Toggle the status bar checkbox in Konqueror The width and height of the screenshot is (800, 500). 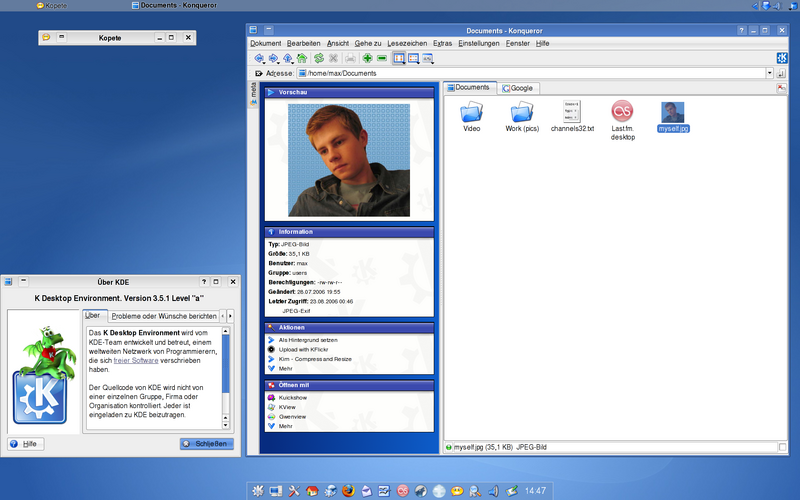pyautogui.click(x=782, y=447)
